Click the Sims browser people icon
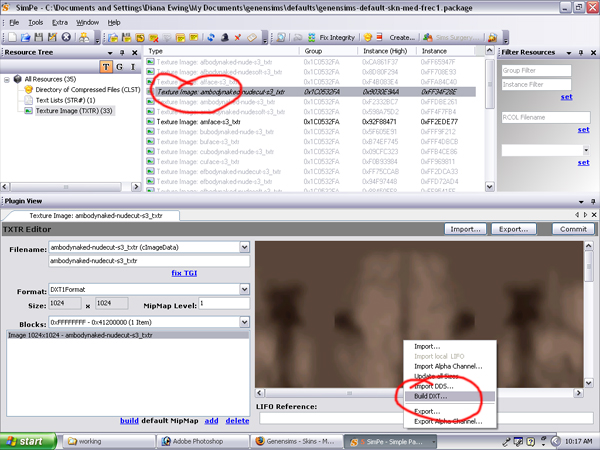600x450 pixels. tap(84, 37)
